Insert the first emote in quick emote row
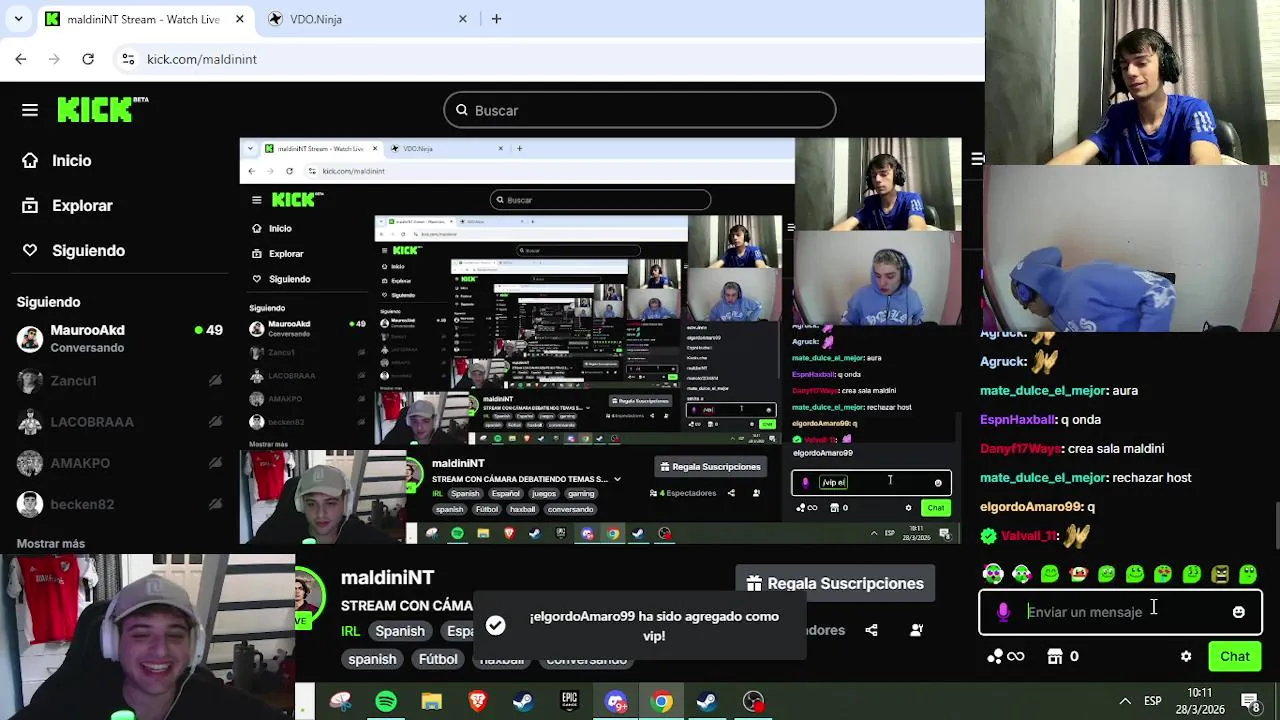 (992, 574)
